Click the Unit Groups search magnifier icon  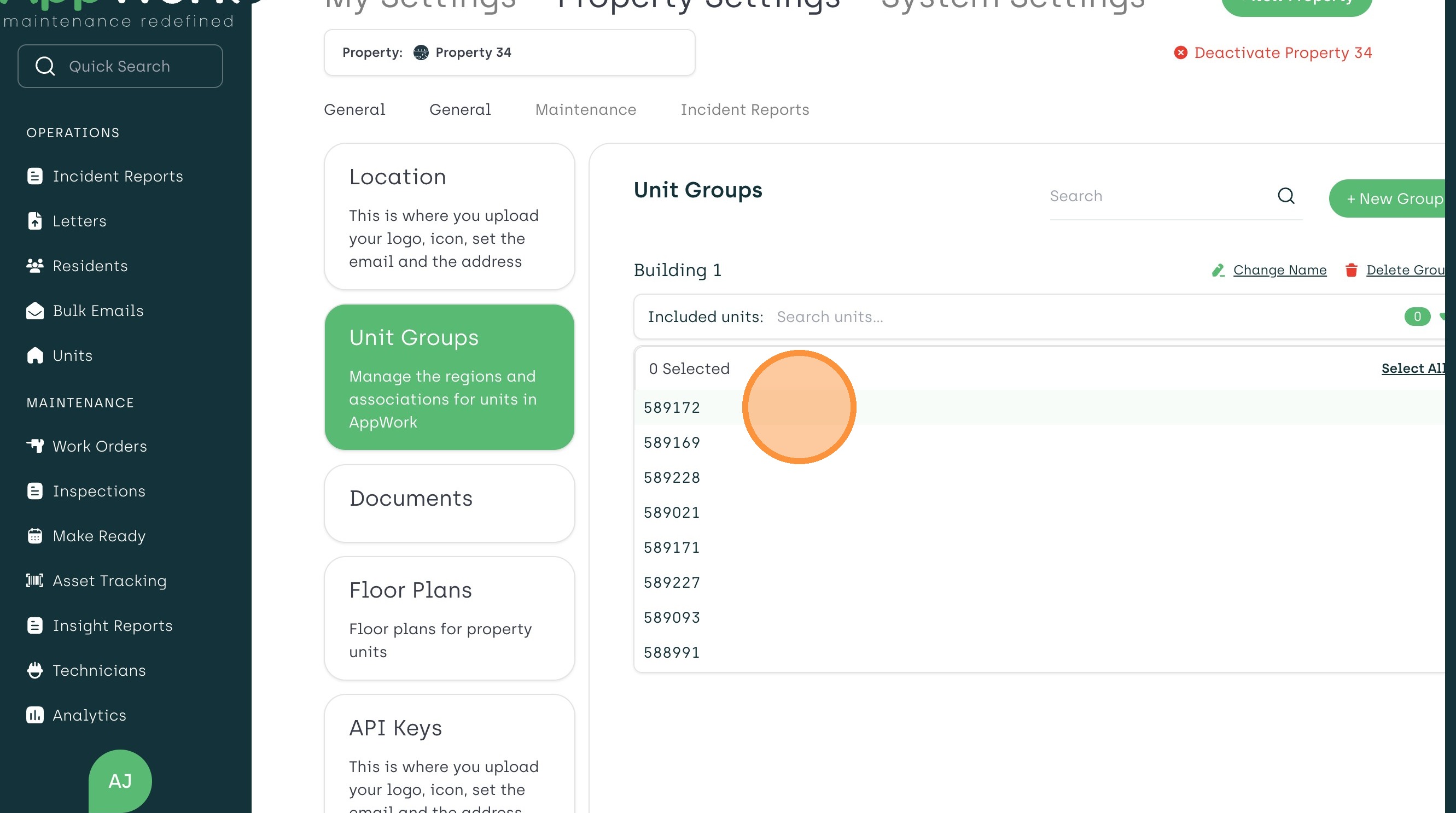[1286, 196]
